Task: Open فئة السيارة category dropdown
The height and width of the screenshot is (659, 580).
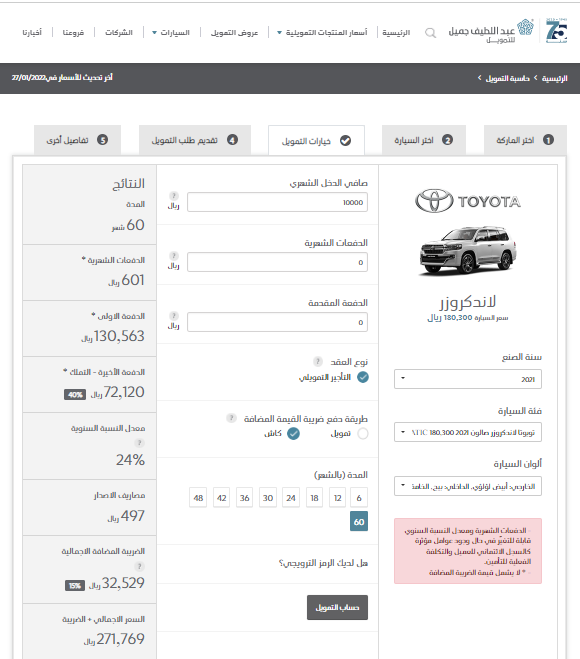Action: (x=468, y=432)
